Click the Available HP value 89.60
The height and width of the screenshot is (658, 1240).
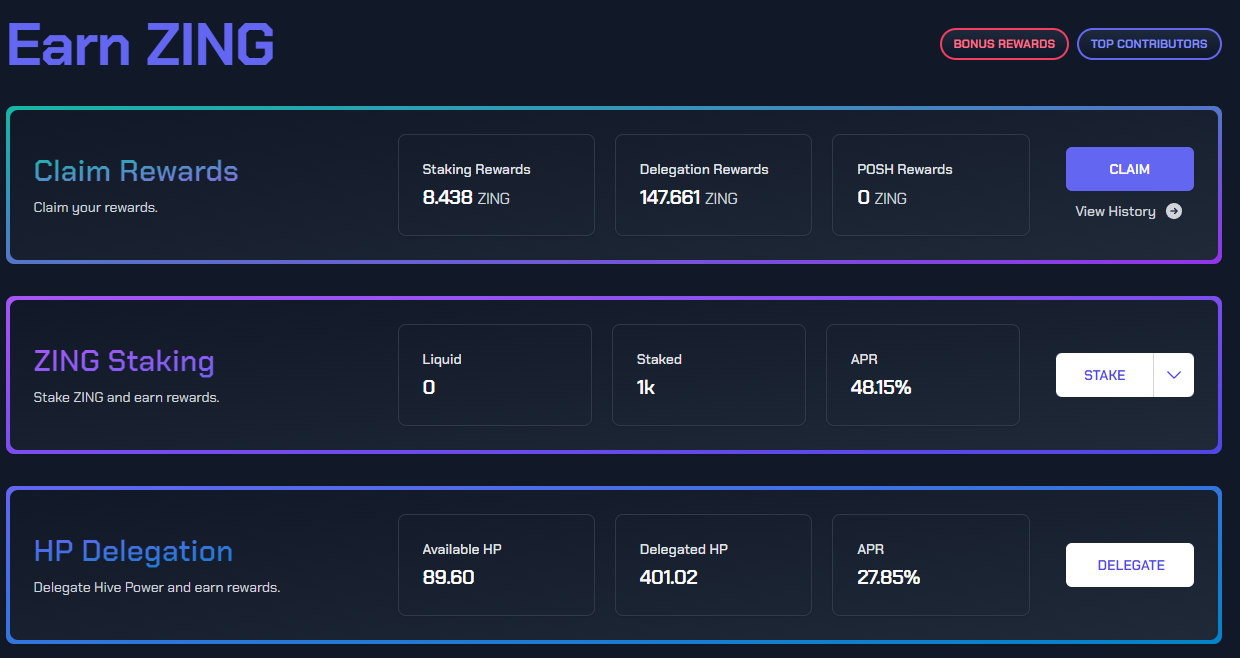point(448,577)
